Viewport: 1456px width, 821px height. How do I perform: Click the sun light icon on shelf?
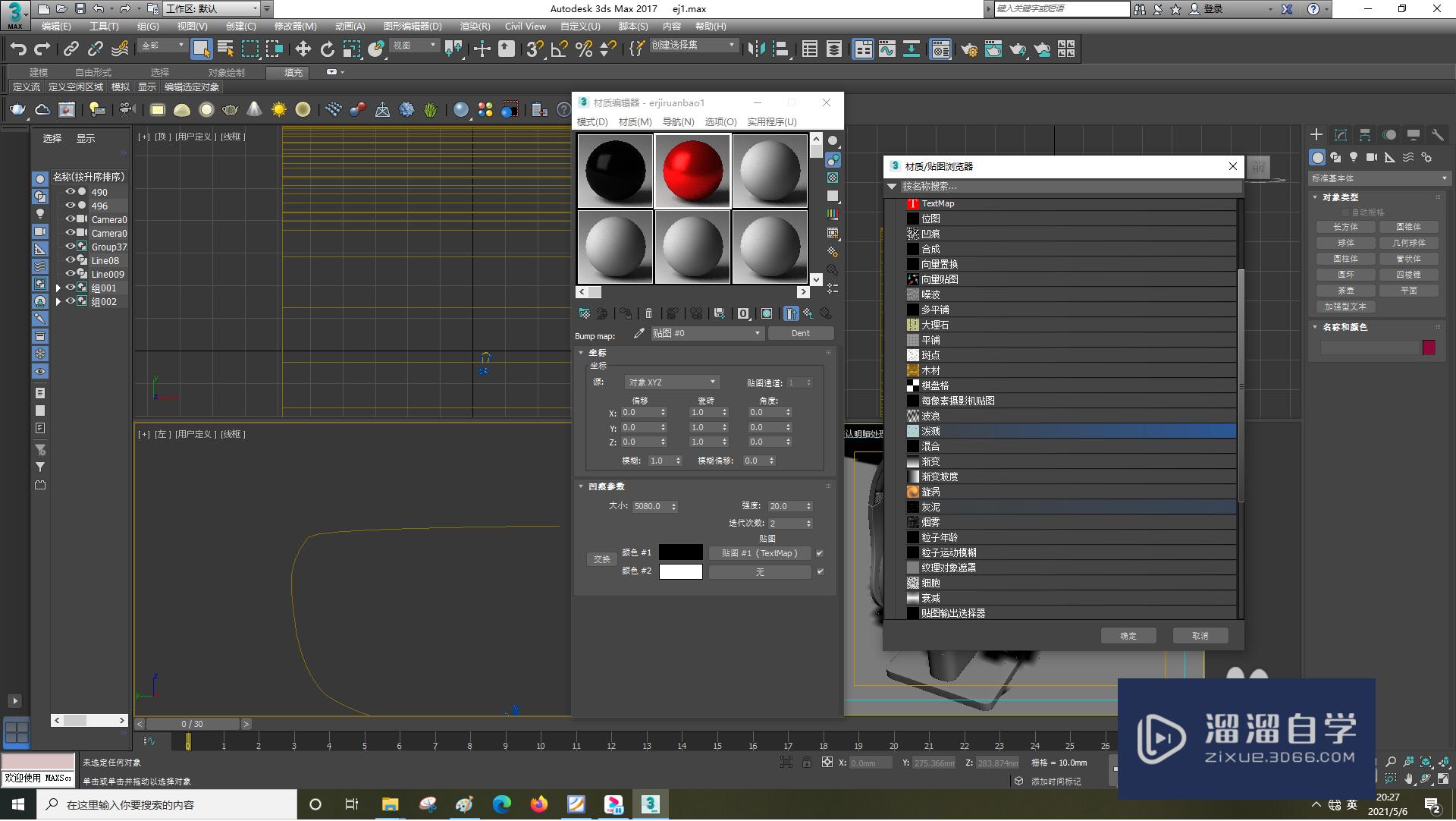pos(279,110)
